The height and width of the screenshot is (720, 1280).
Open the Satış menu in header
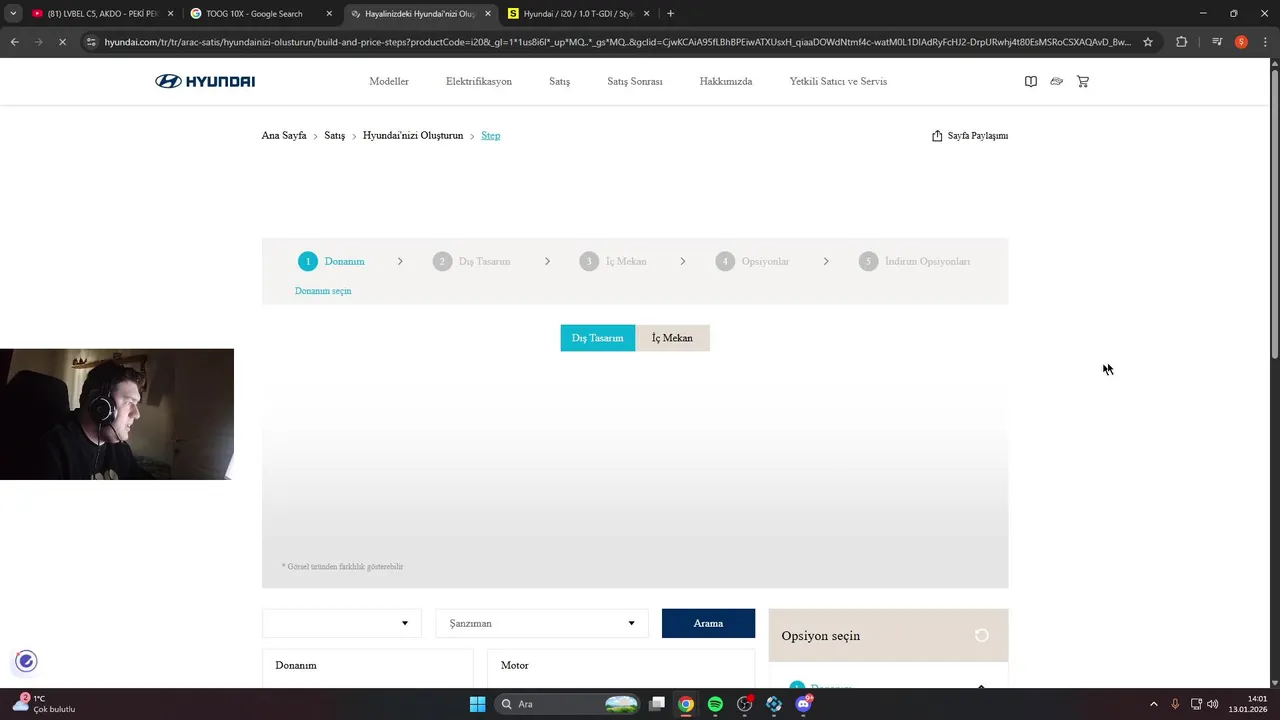click(x=559, y=81)
